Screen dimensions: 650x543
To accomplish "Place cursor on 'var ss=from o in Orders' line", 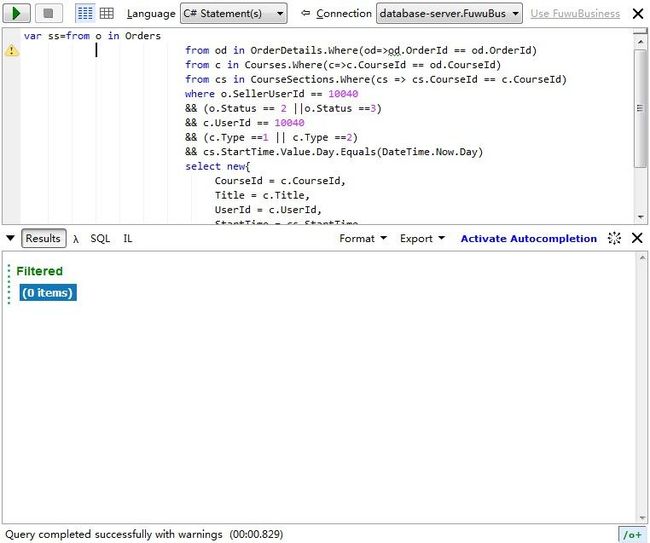I will tap(92, 36).
